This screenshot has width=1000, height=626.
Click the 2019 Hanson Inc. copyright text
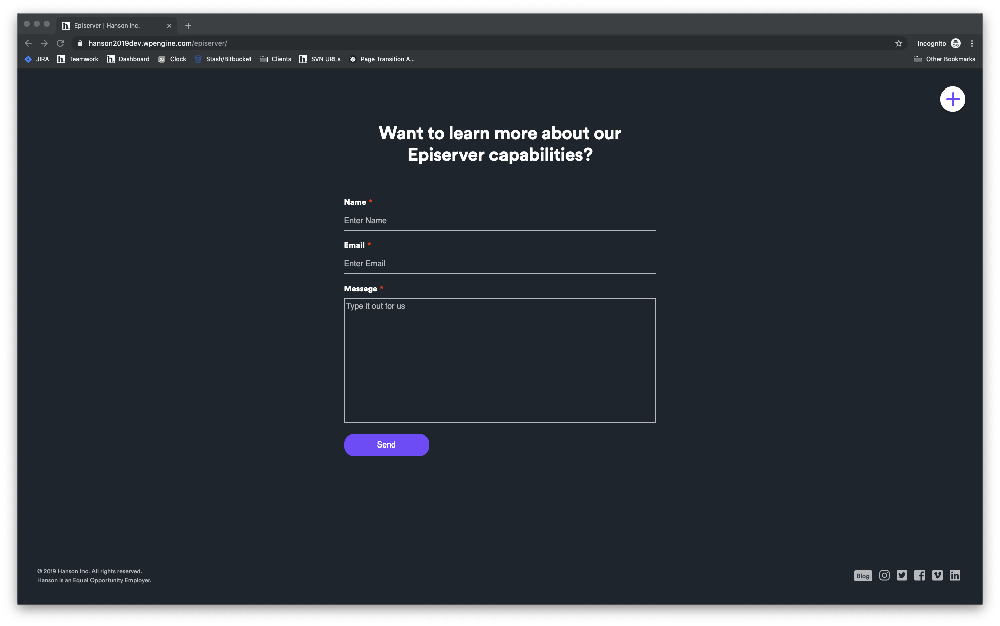(90, 571)
